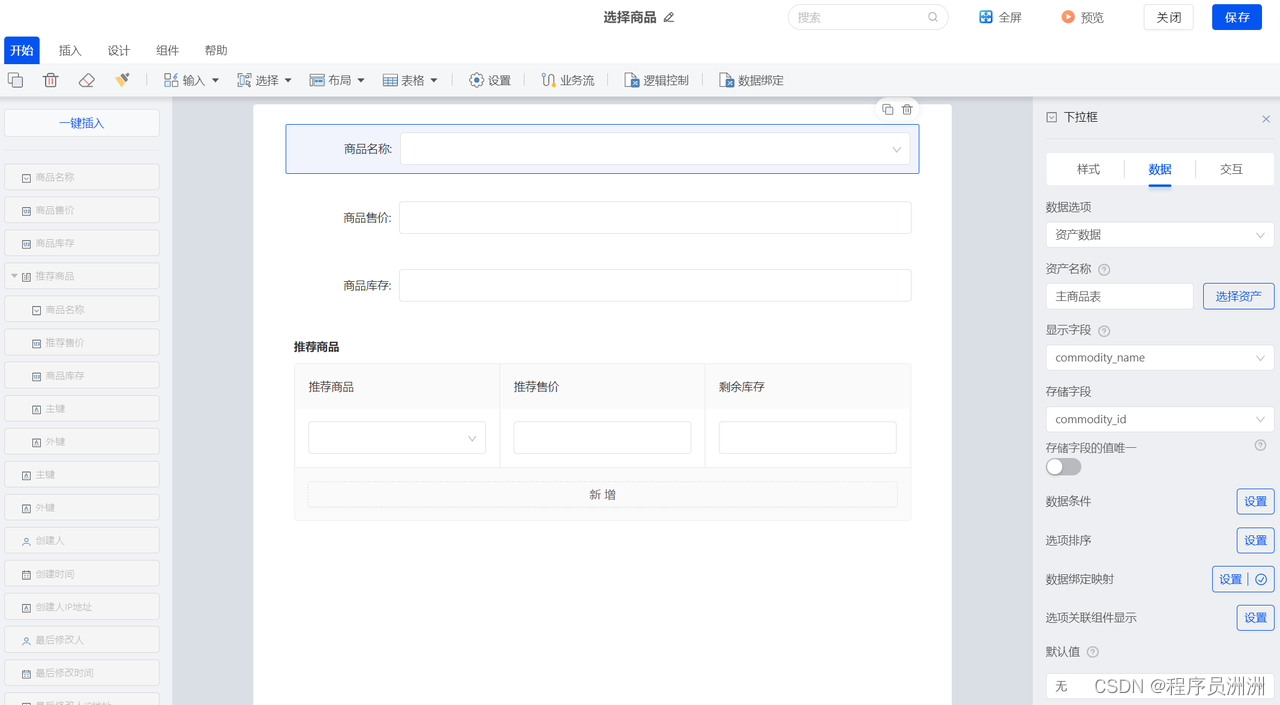Screen dimensions: 1280x705
Task: Click the 选择资产 button
Action: tap(1238, 296)
